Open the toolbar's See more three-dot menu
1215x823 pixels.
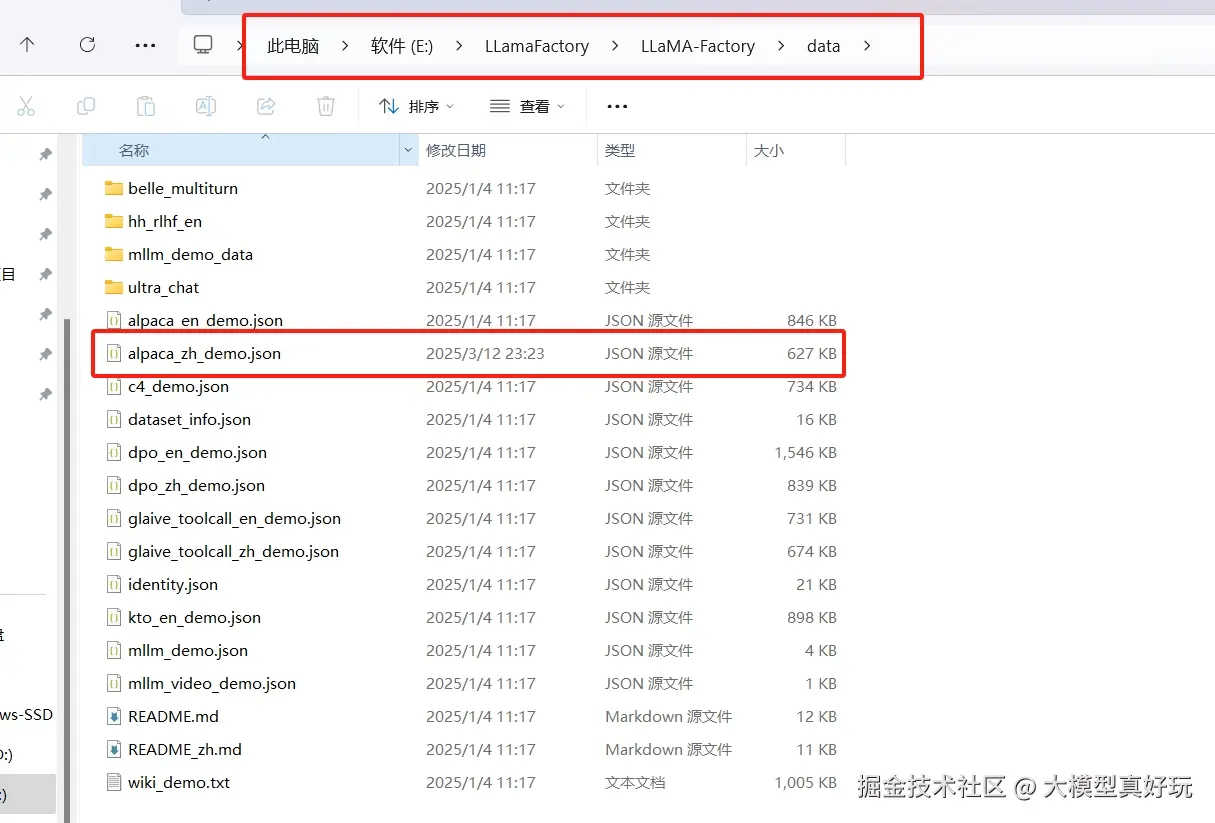tap(617, 106)
